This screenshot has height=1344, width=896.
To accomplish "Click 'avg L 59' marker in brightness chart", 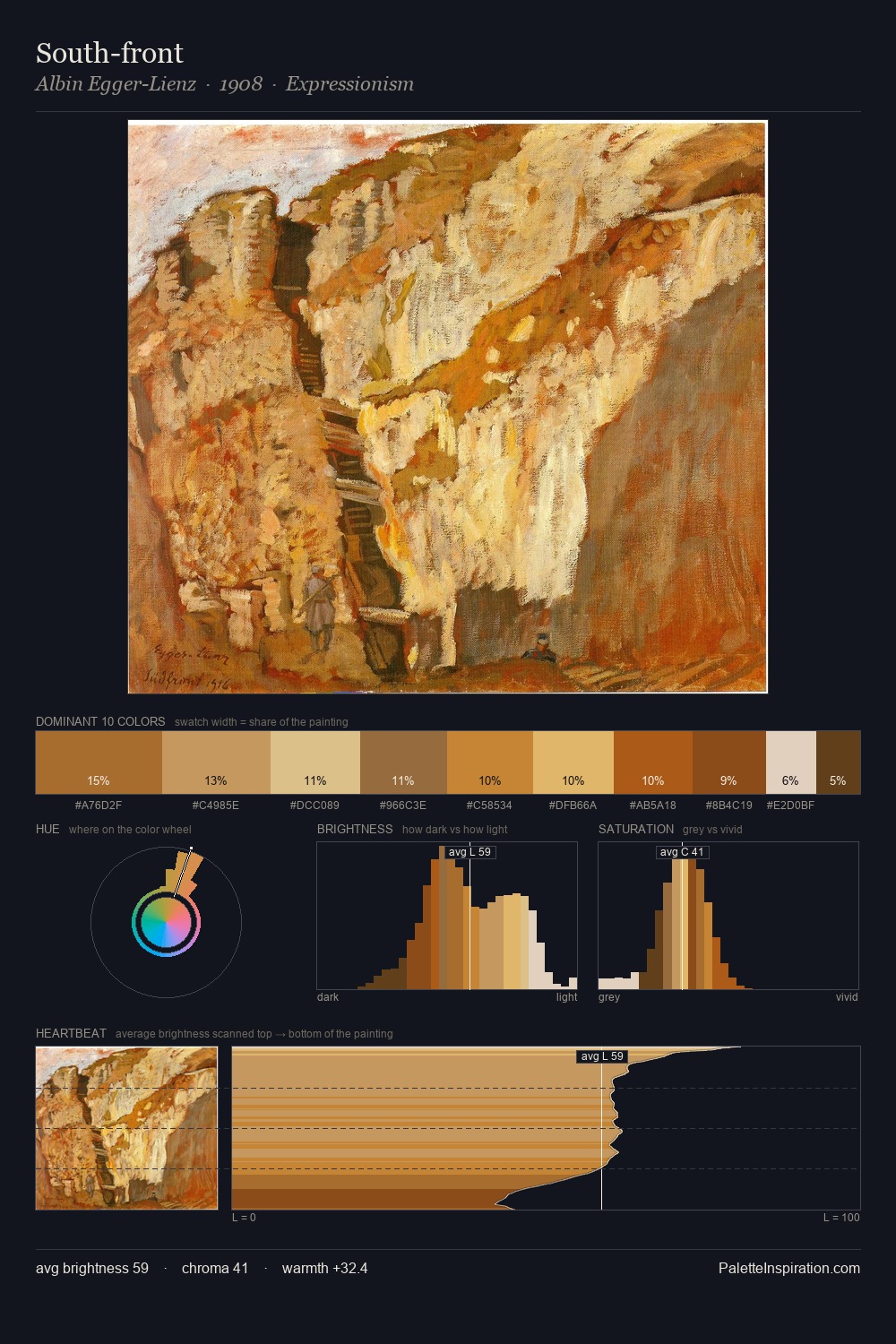I will 470,852.
